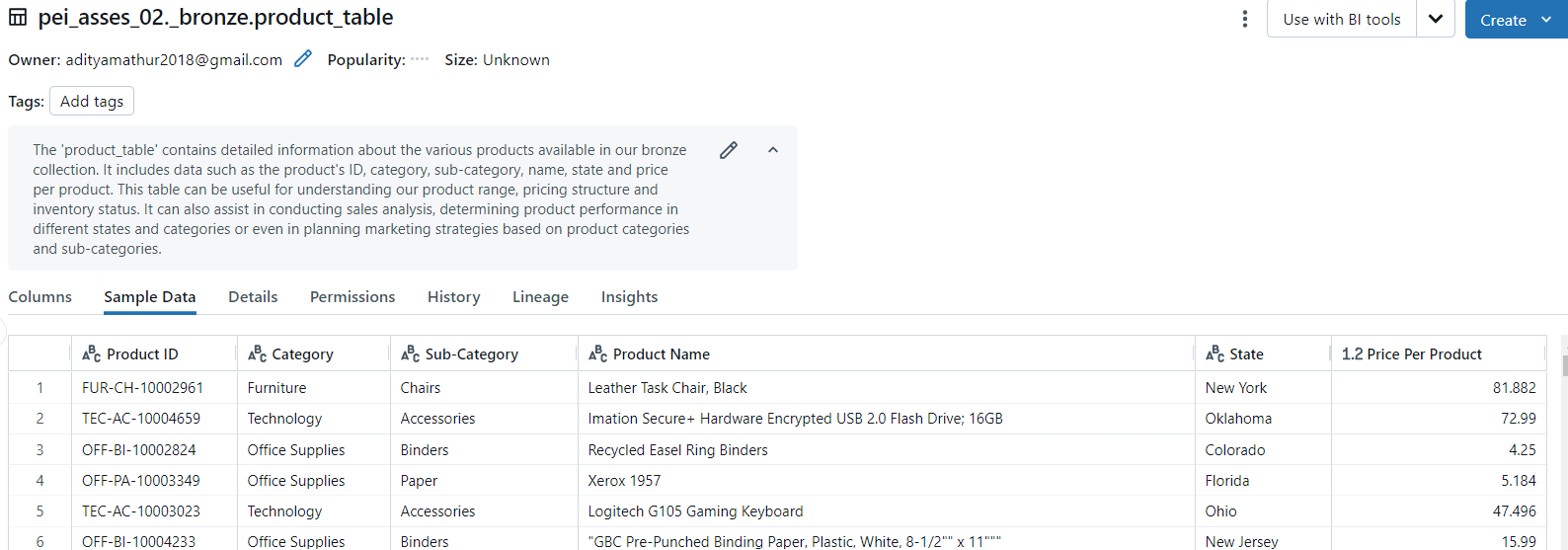Collapse the description box with the chevron

773,150
